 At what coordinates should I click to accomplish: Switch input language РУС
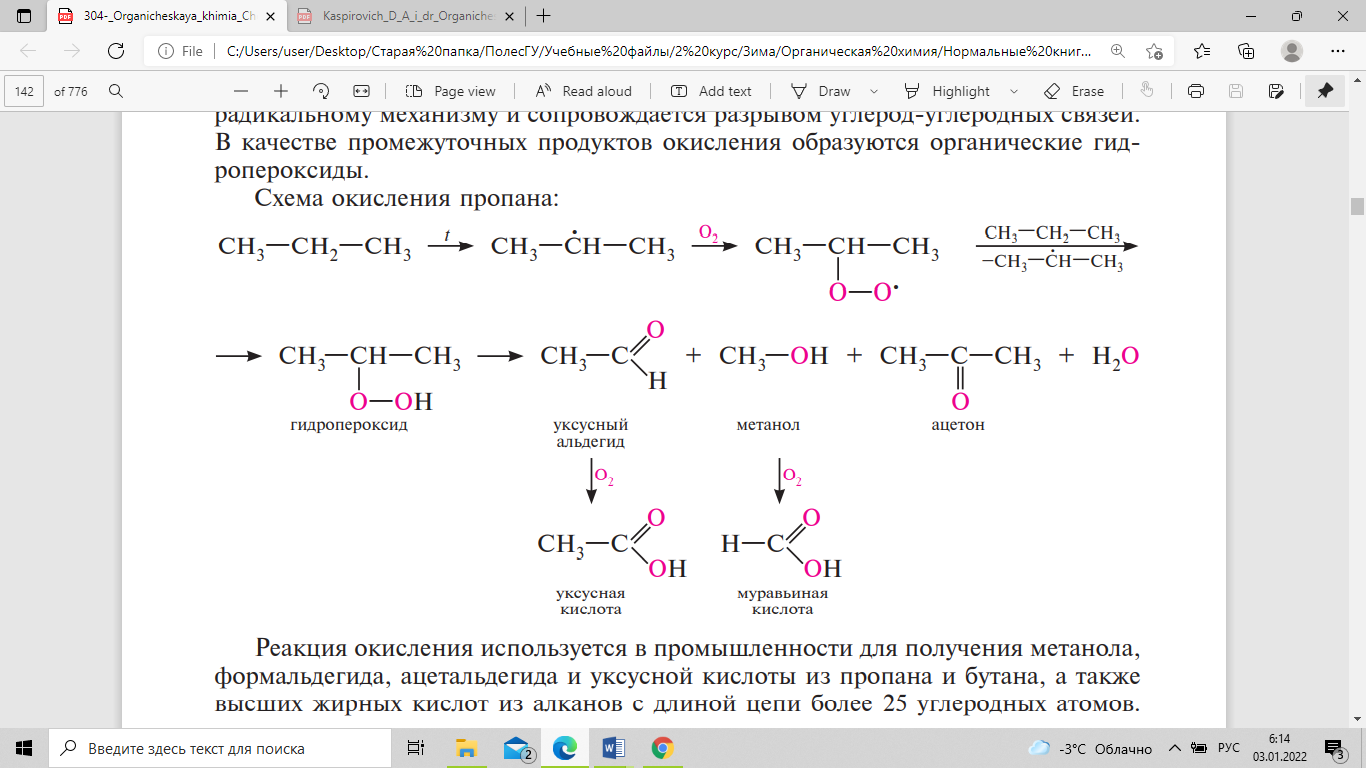1229,748
